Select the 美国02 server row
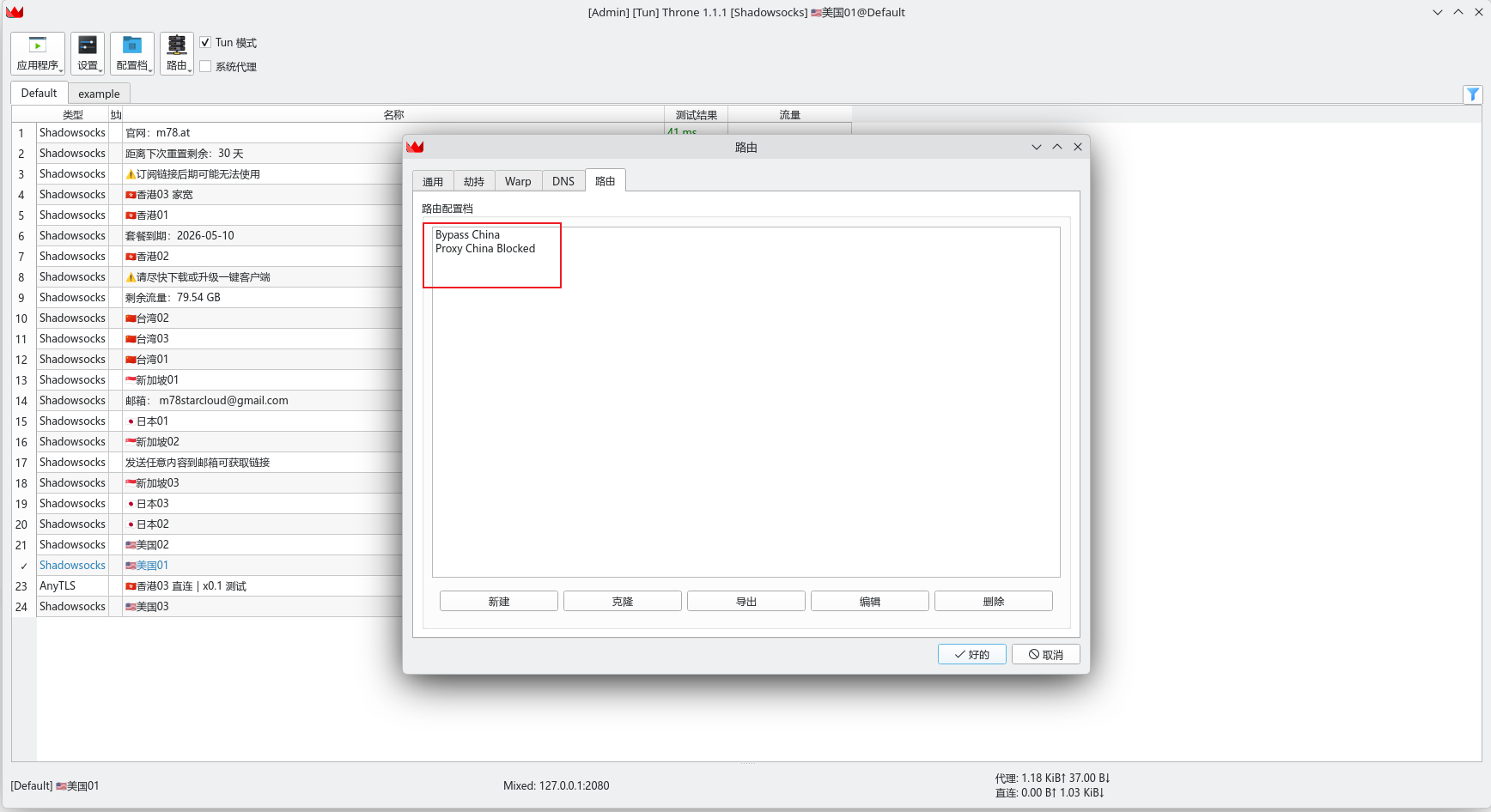Image resolution: width=1491 pixels, height=812 pixels. [219, 545]
